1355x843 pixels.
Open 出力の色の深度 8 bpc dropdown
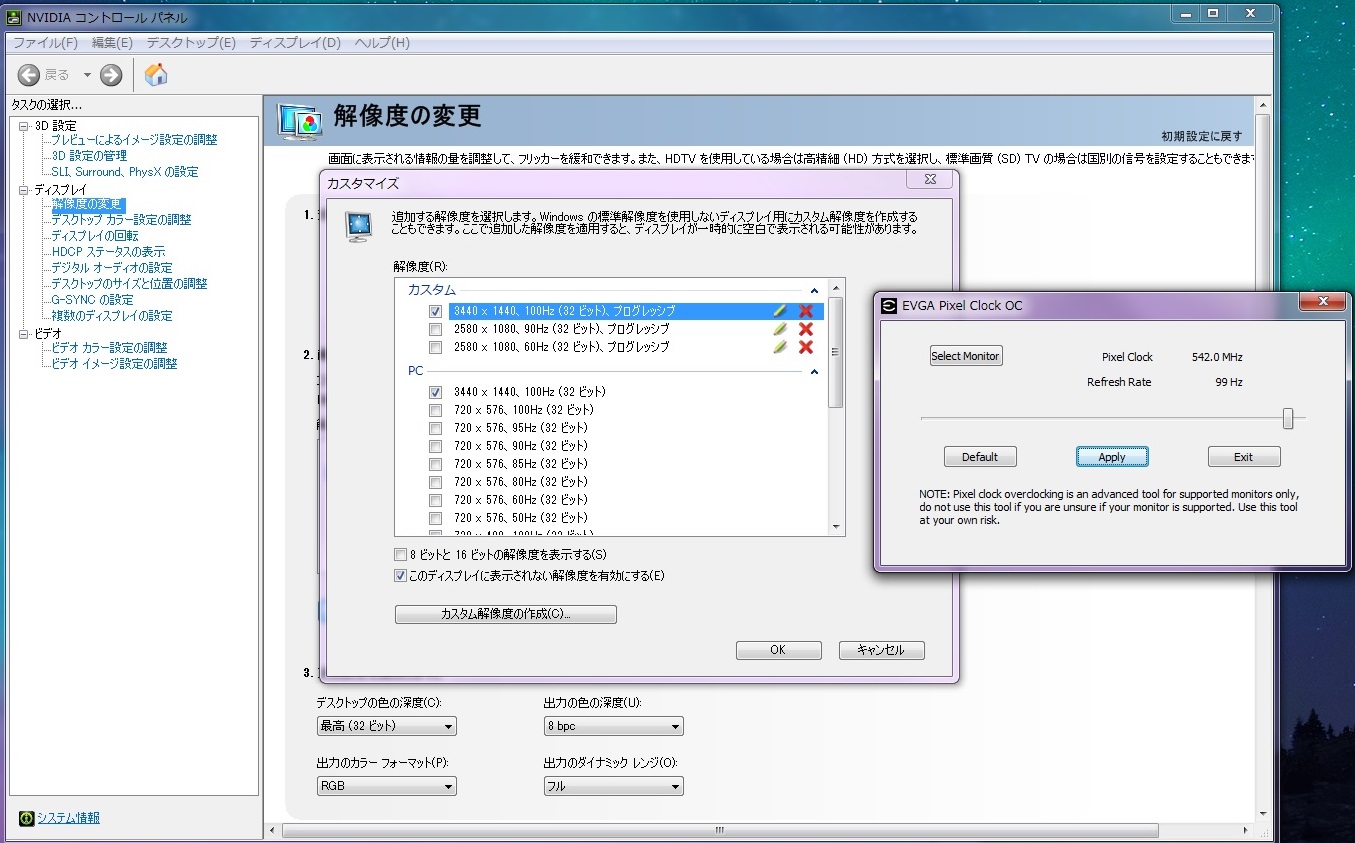pyautogui.click(x=613, y=726)
